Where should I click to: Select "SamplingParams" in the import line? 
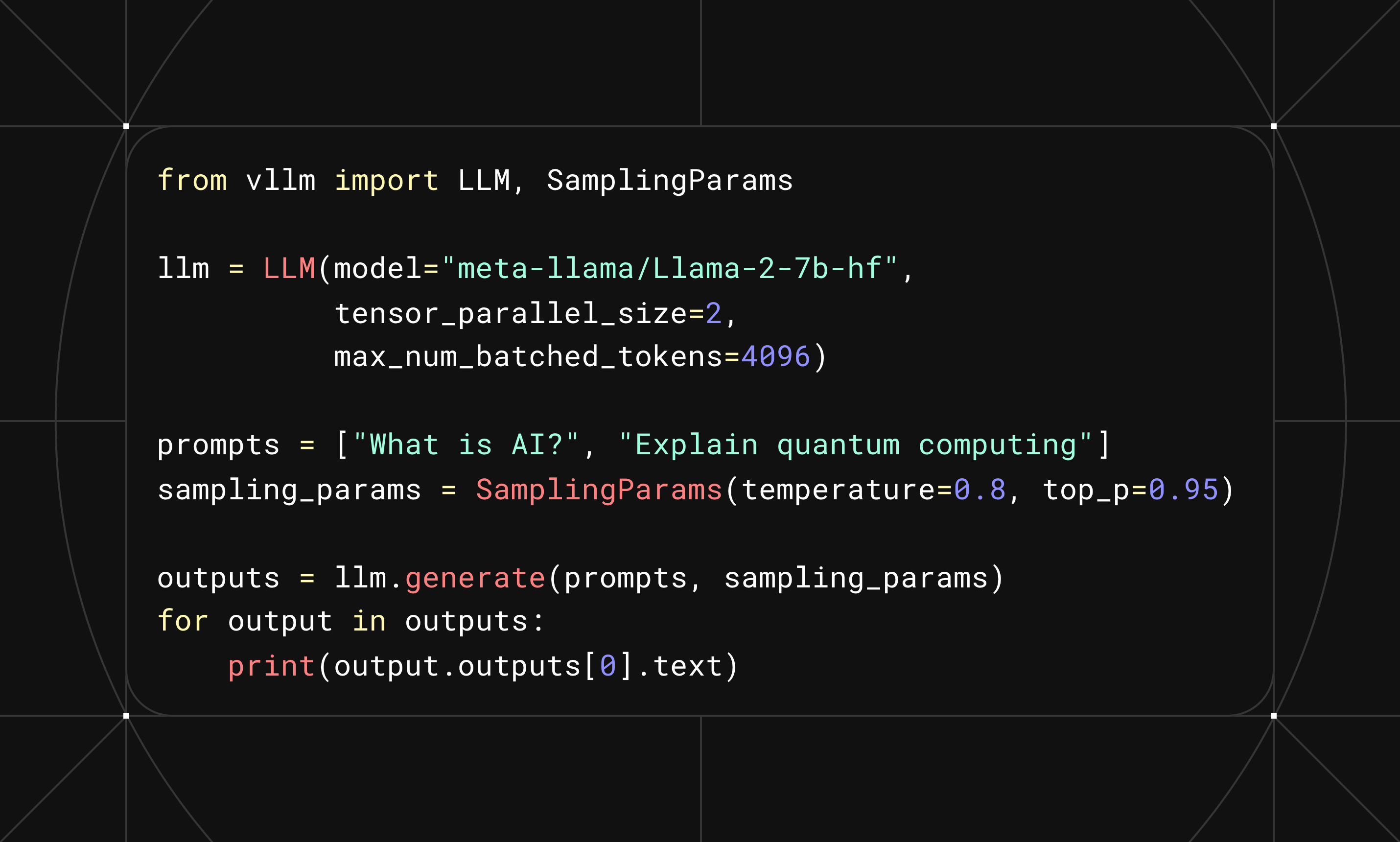coord(670,181)
